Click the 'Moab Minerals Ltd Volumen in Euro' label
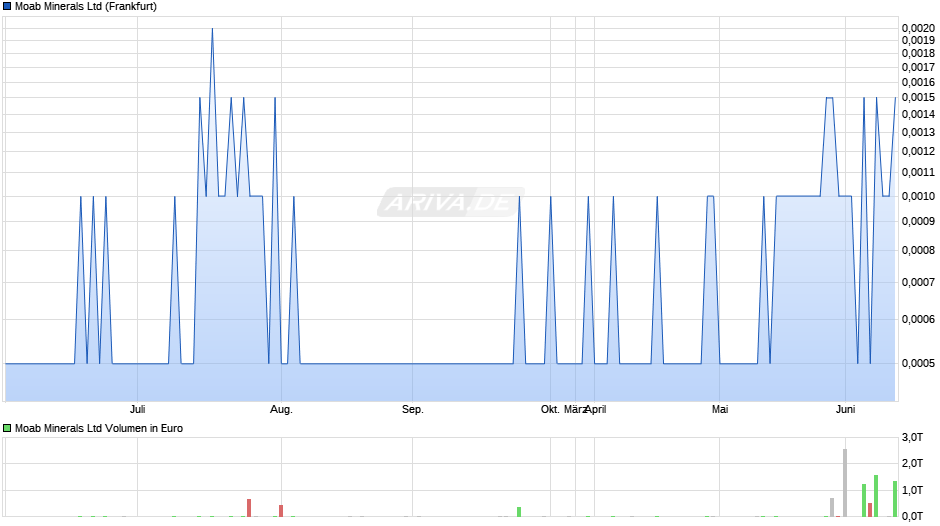The width and height of the screenshot is (940, 526). (99, 428)
